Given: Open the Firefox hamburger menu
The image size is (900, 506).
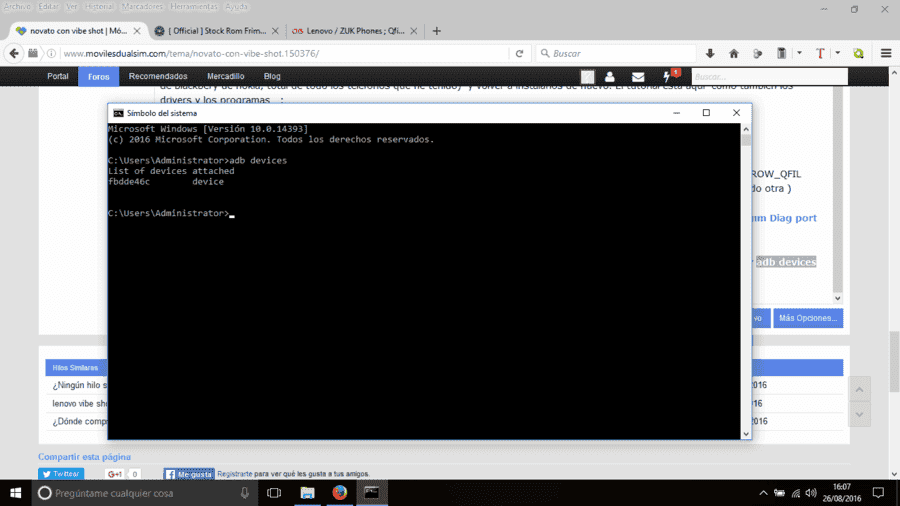Looking at the screenshot, I should [886, 53].
